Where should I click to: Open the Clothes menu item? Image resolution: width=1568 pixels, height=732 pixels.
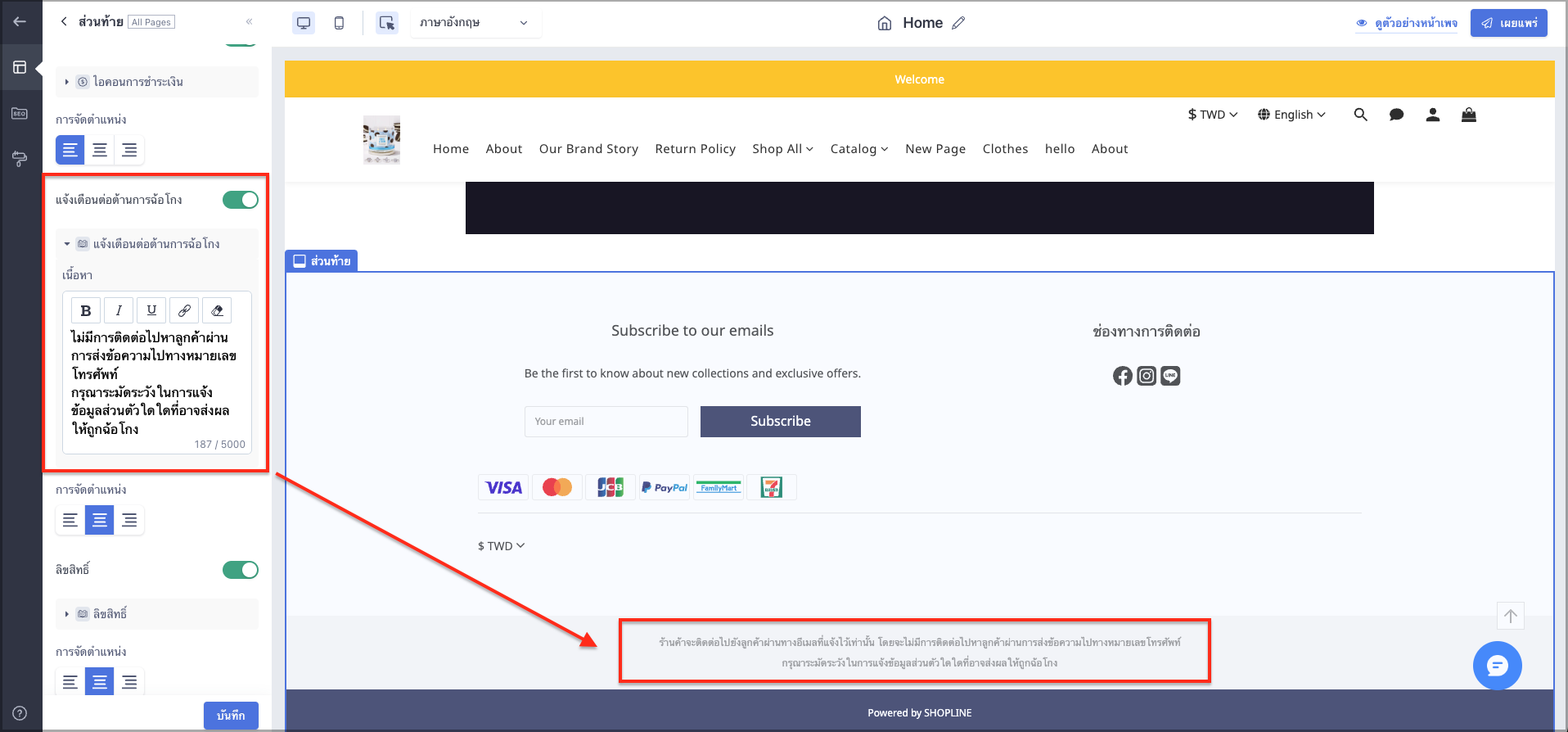pyautogui.click(x=1005, y=149)
